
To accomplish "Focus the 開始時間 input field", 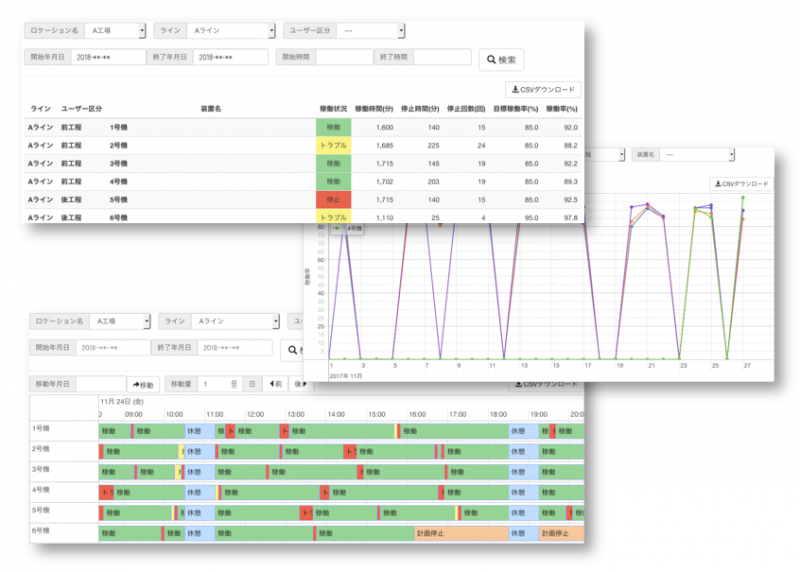I will (x=344, y=57).
